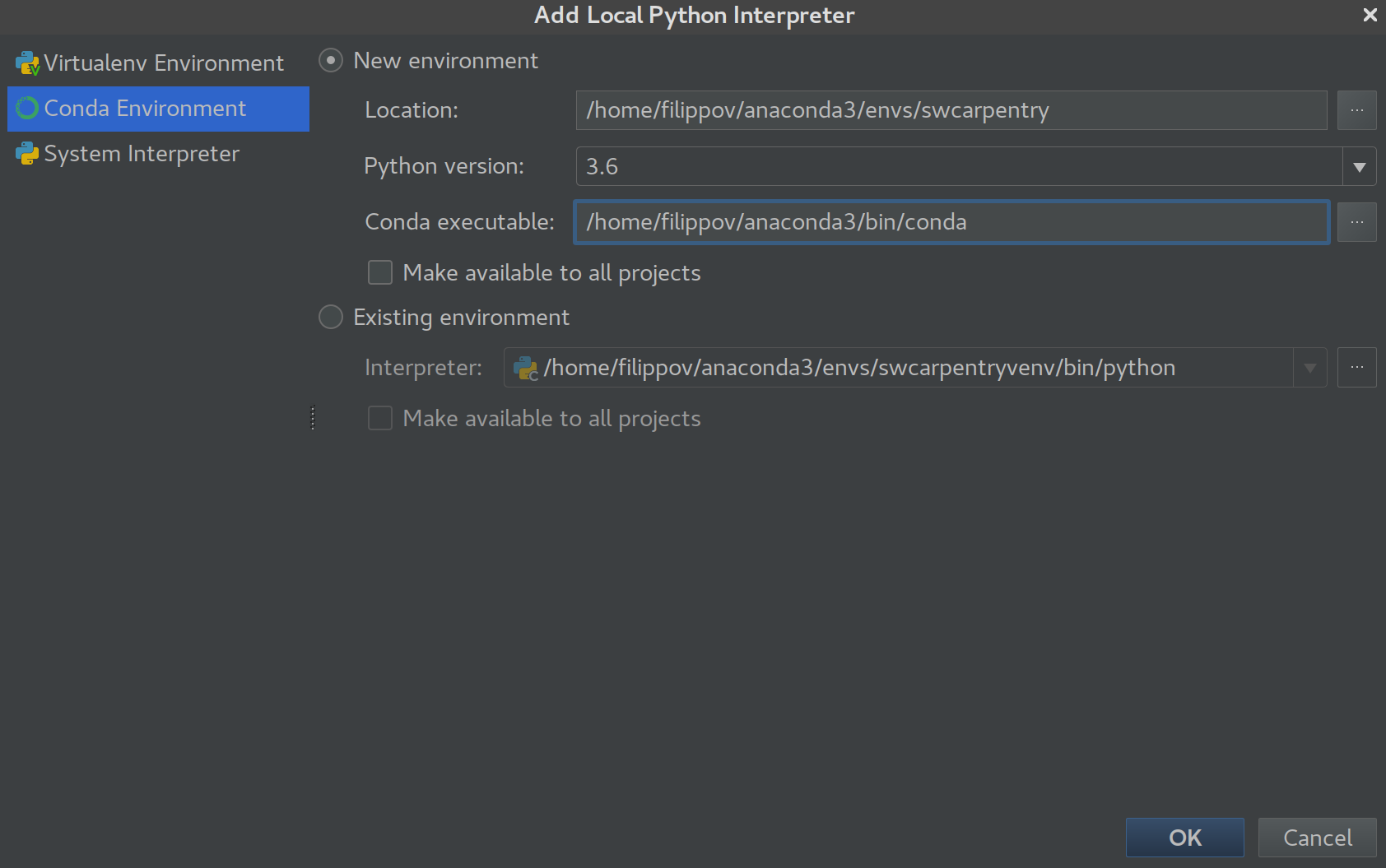1386x868 pixels.
Task: Click into the Conda executable path field
Action: click(x=951, y=222)
